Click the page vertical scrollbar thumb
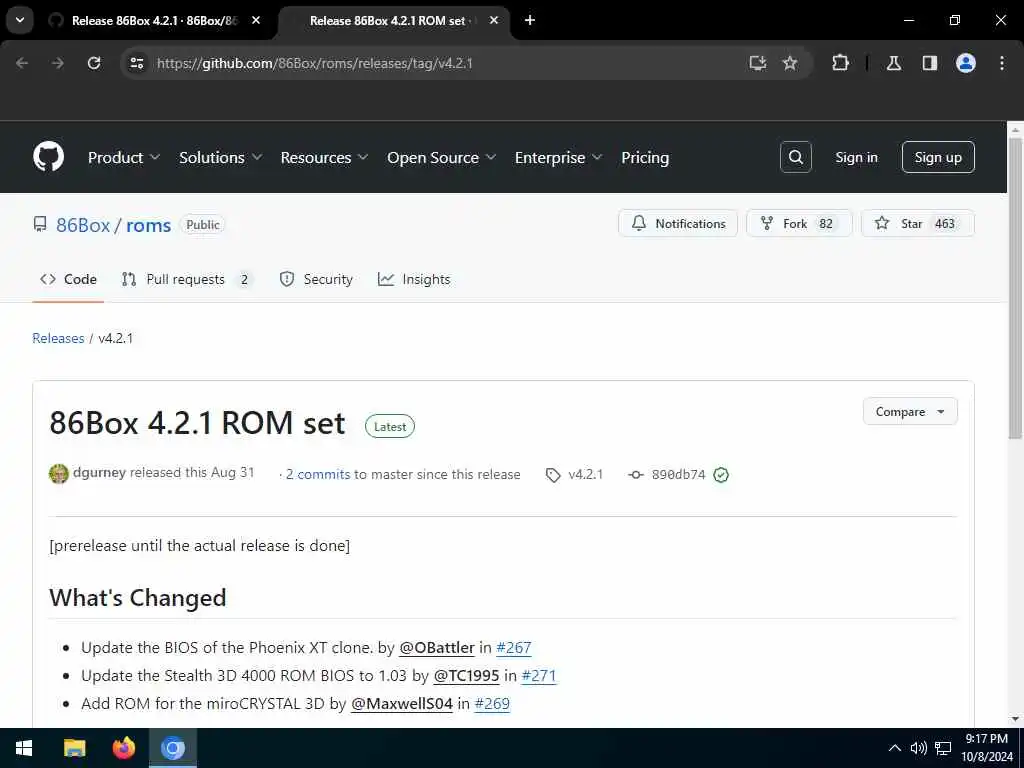Viewport: 1024px width, 768px height. [x=1015, y=287]
